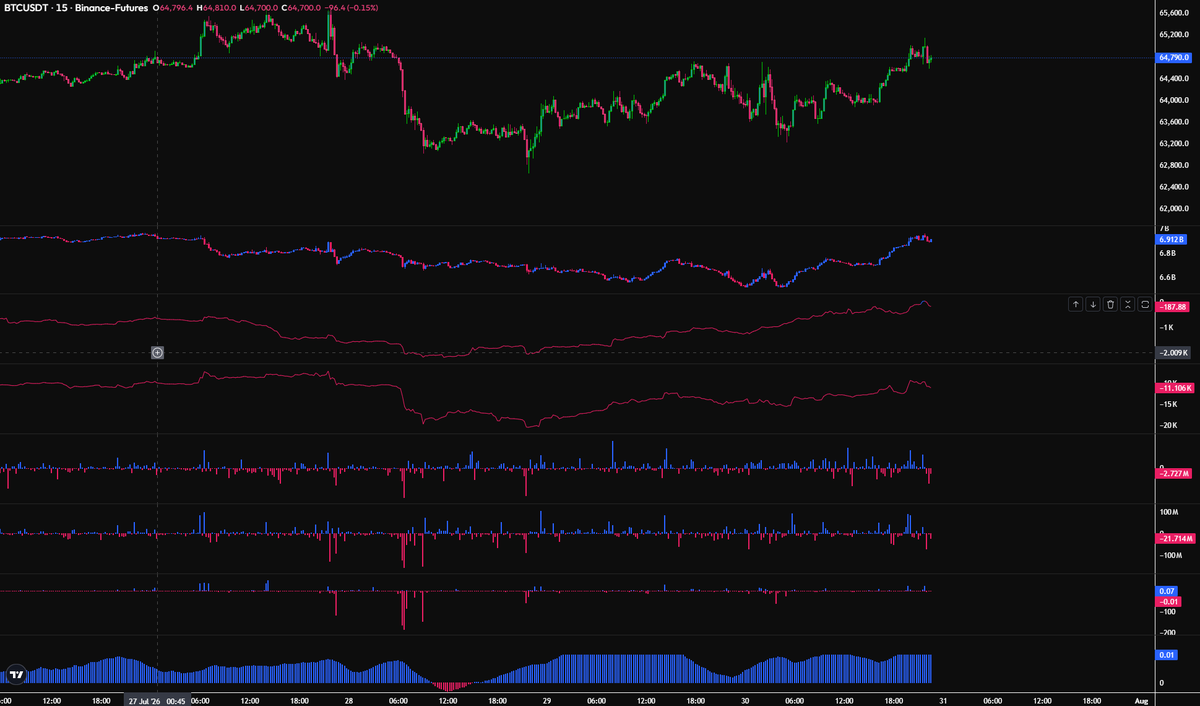Click the 65,600.0 price axis level

(x=1172, y=13)
